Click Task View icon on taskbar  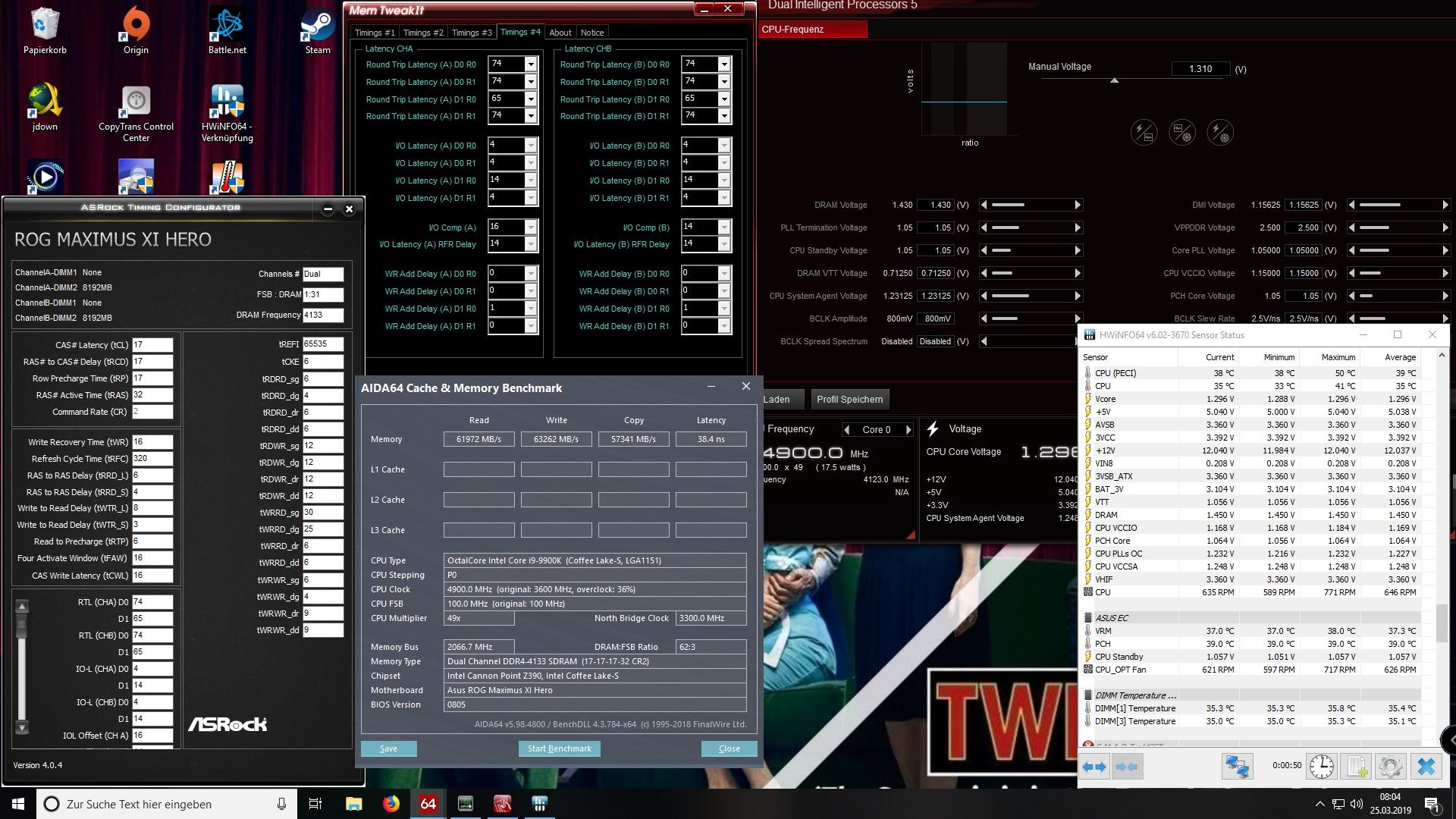315,804
